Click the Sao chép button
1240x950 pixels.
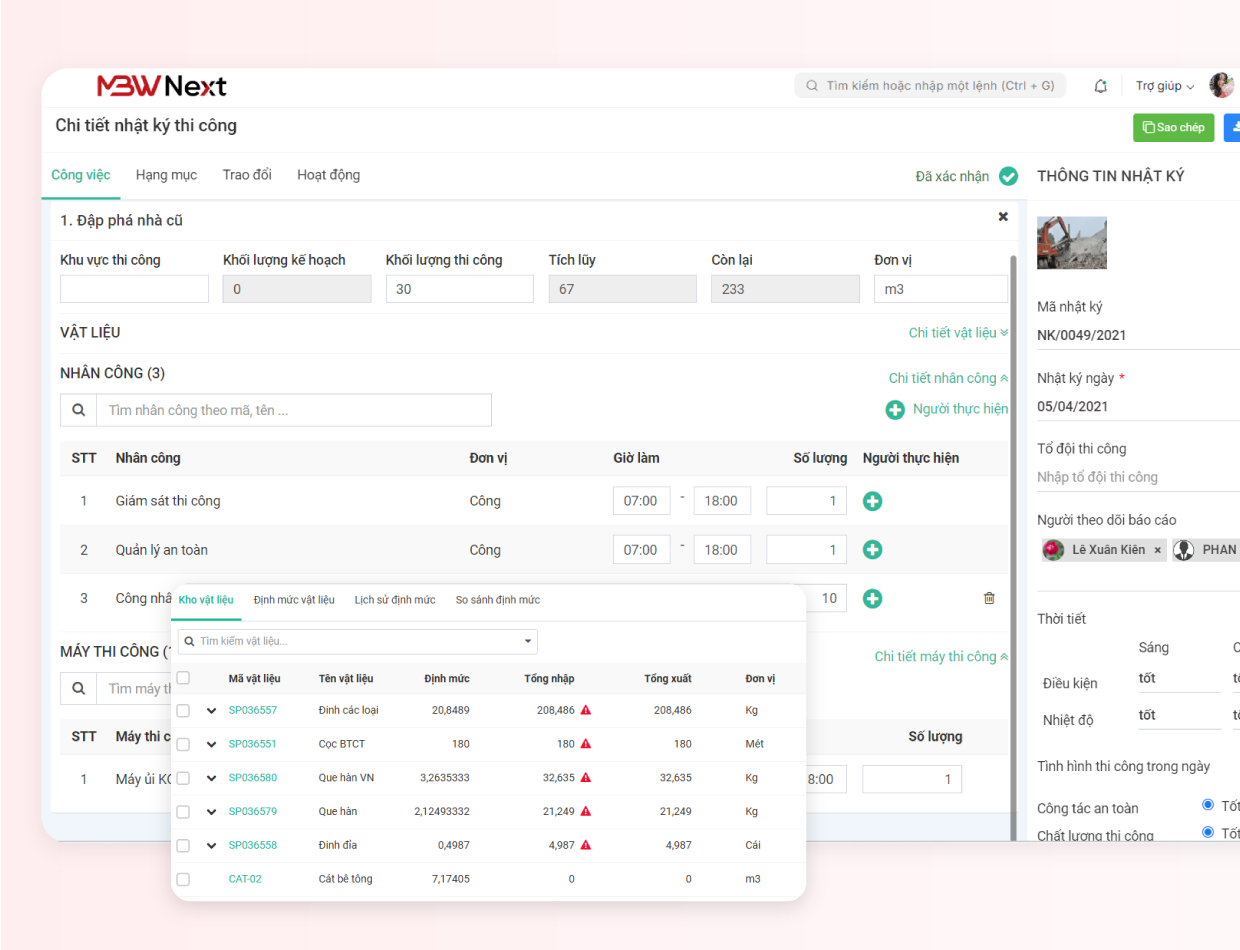(x=1173, y=128)
